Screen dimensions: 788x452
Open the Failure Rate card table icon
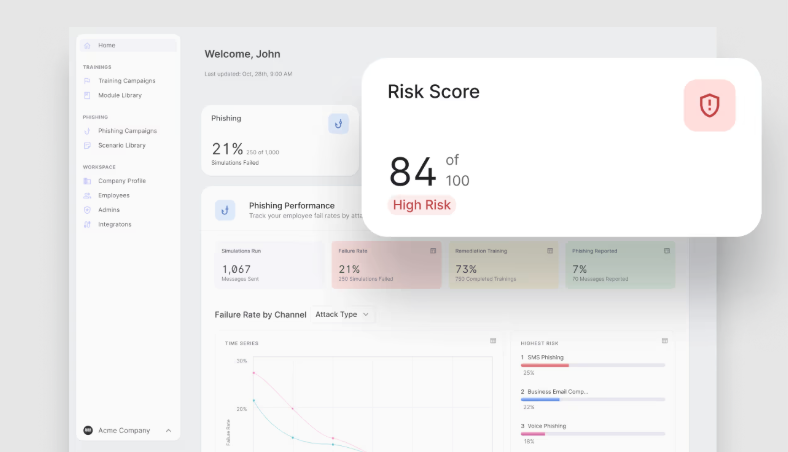(433, 251)
